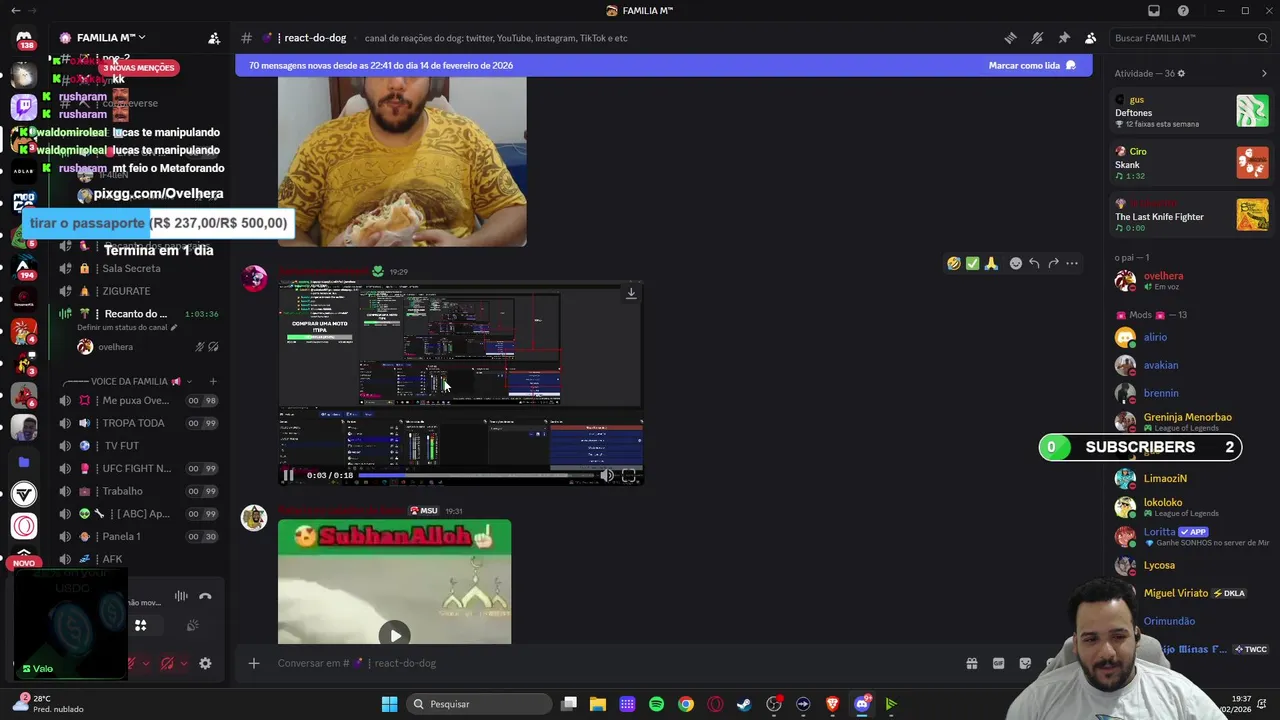The width and height of the screenshot is (1280, 720).
Task: Open Activity settings gear beside Atividade
Action: pyautogui.click(x=1181, y=74)
